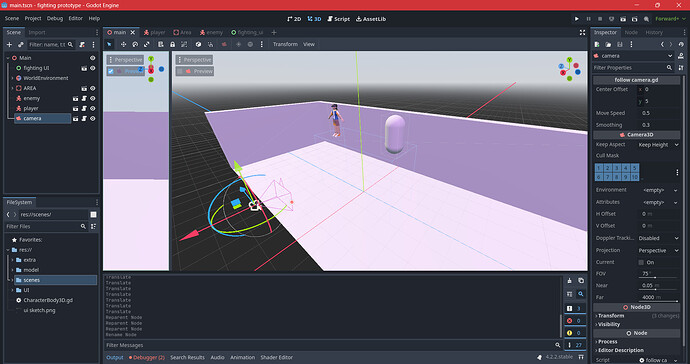Viewport: 690px width, 364px height.
Task: Toggle warning messages filter in Output
Action: [x=575, y=333]
